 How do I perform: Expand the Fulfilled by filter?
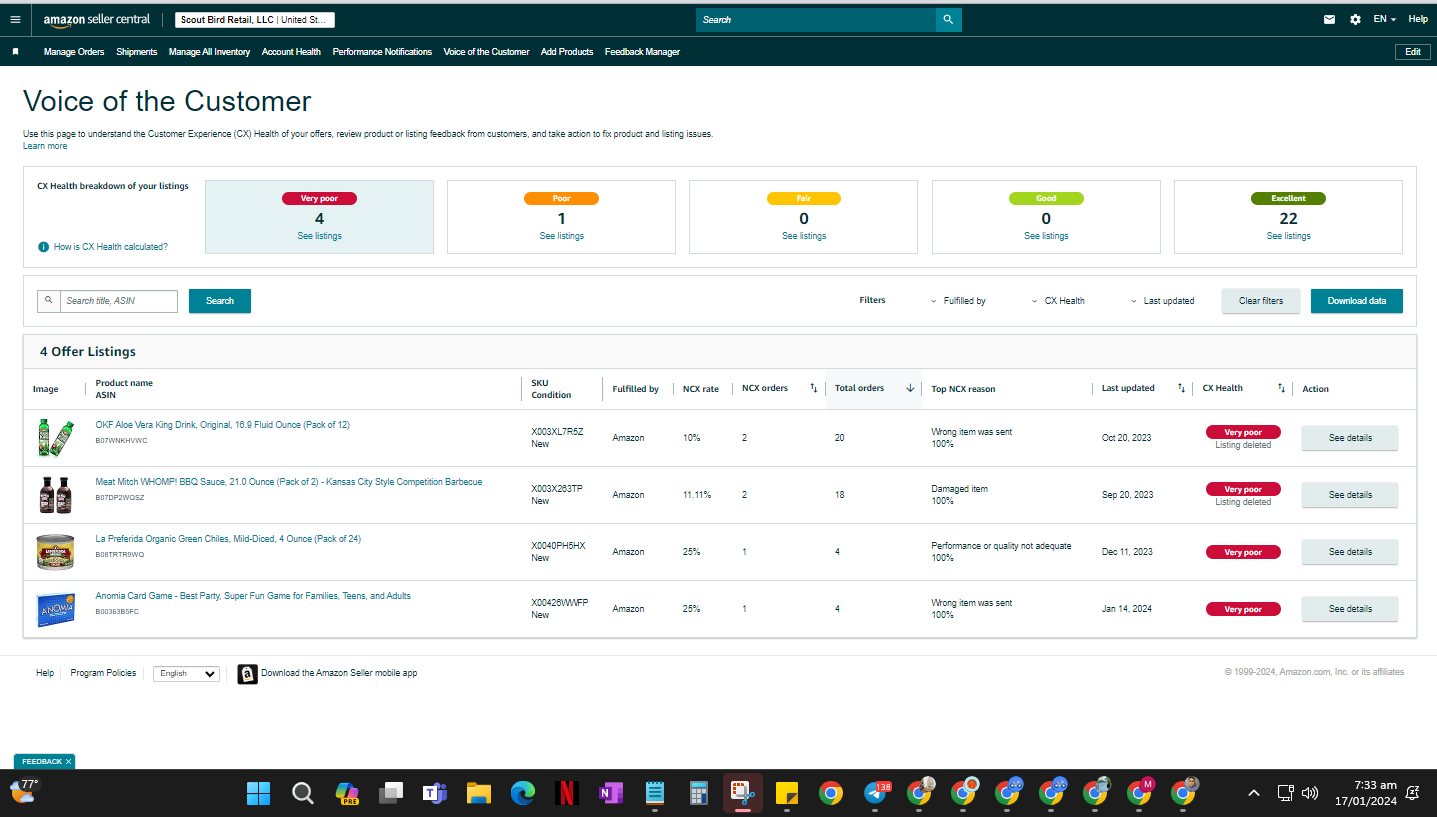point(958,301)
